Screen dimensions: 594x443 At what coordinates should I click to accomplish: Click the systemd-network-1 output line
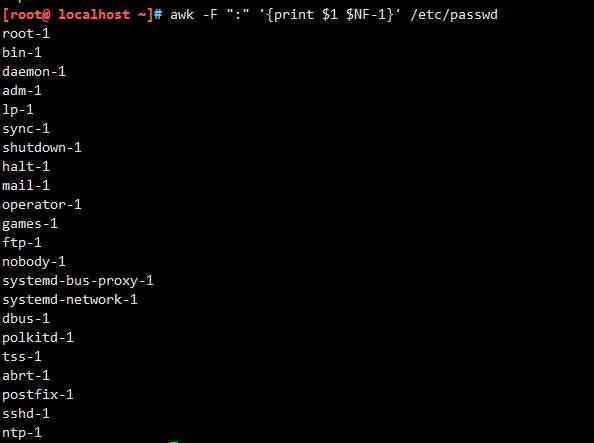click(x=70, y=300)
